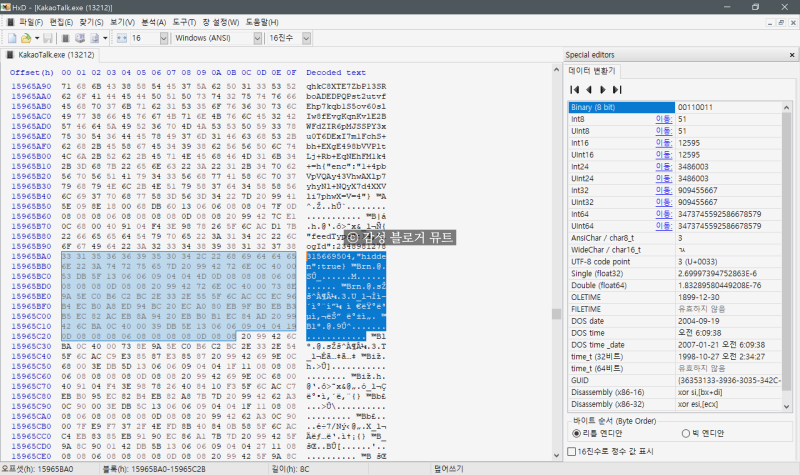Click the 이동 link for Int24
800x475 pixels.
click(x=664, y=166)
